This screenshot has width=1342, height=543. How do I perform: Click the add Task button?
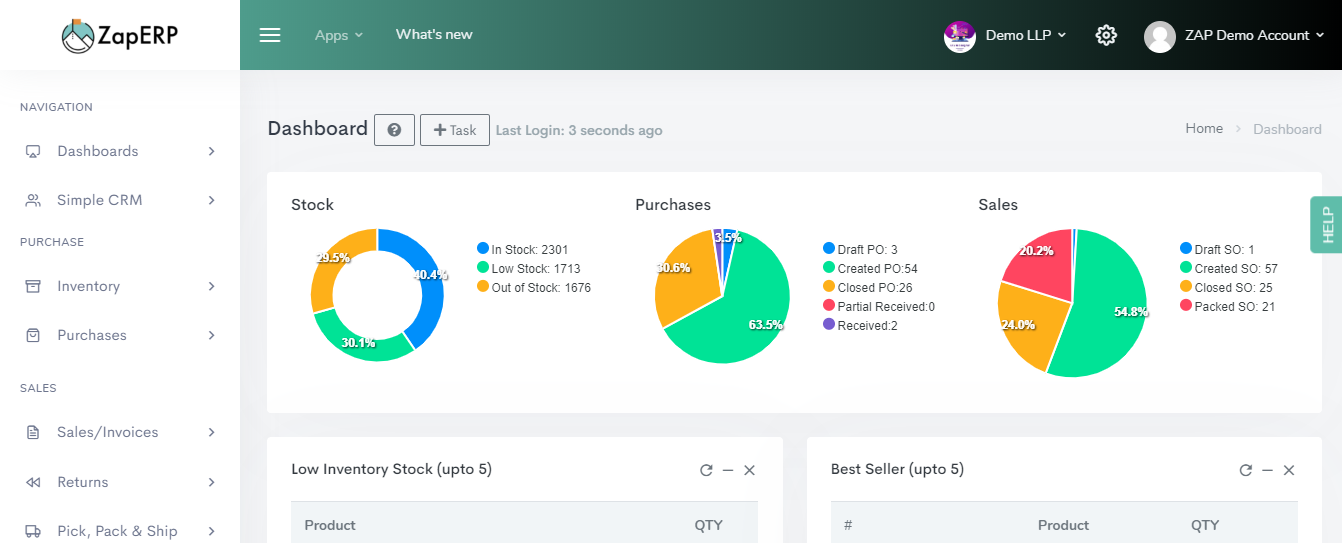pyautogui.click(x=455, y=130)
